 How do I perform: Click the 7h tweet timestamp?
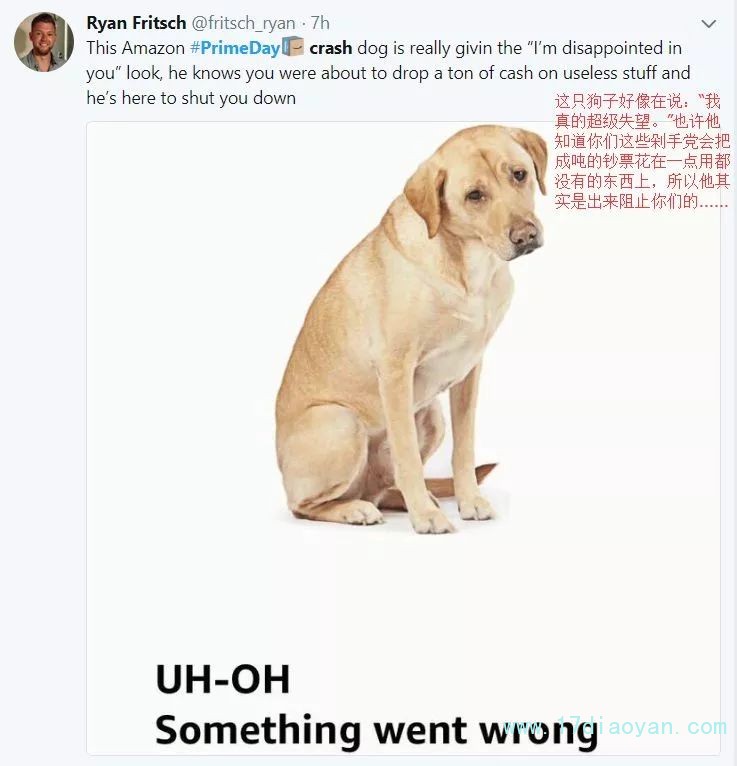(320, 23)
